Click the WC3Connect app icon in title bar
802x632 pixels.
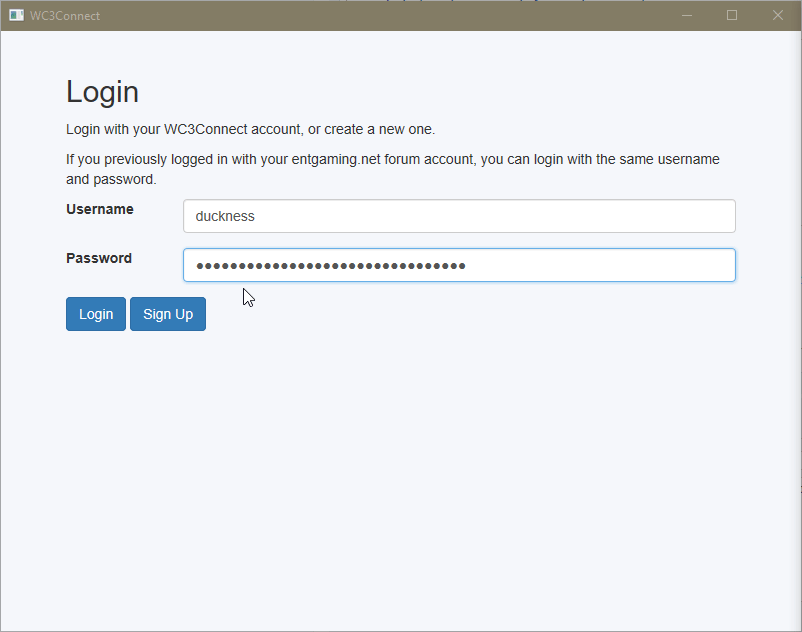click(16, 15)
